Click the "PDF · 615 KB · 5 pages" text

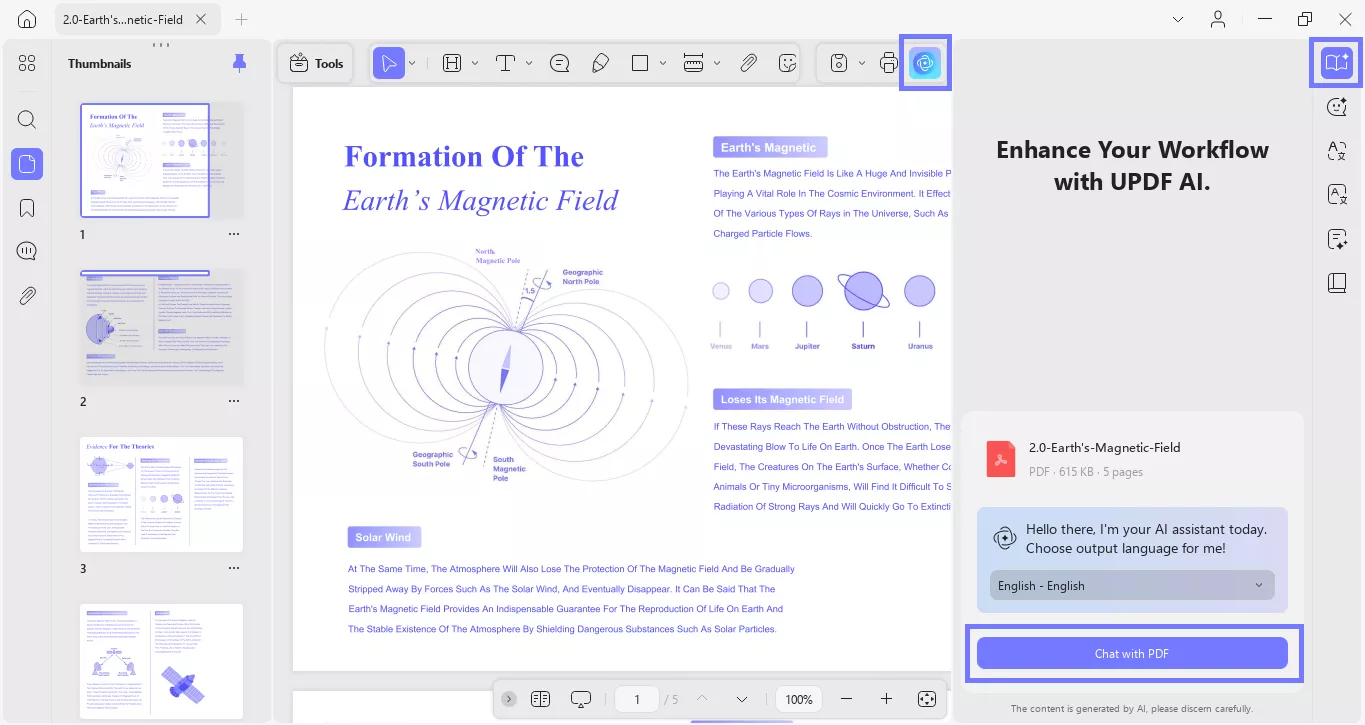pos(1086,472)
